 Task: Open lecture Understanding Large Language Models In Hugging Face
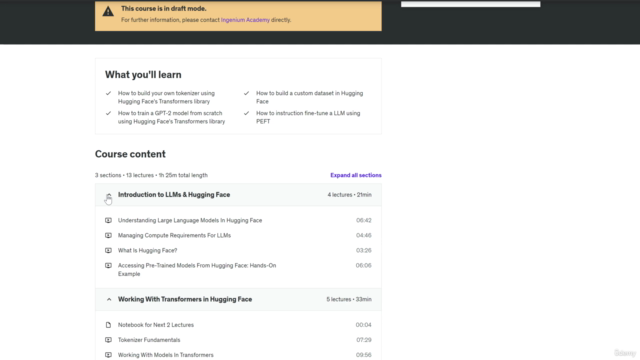click(x=190, y=220)
